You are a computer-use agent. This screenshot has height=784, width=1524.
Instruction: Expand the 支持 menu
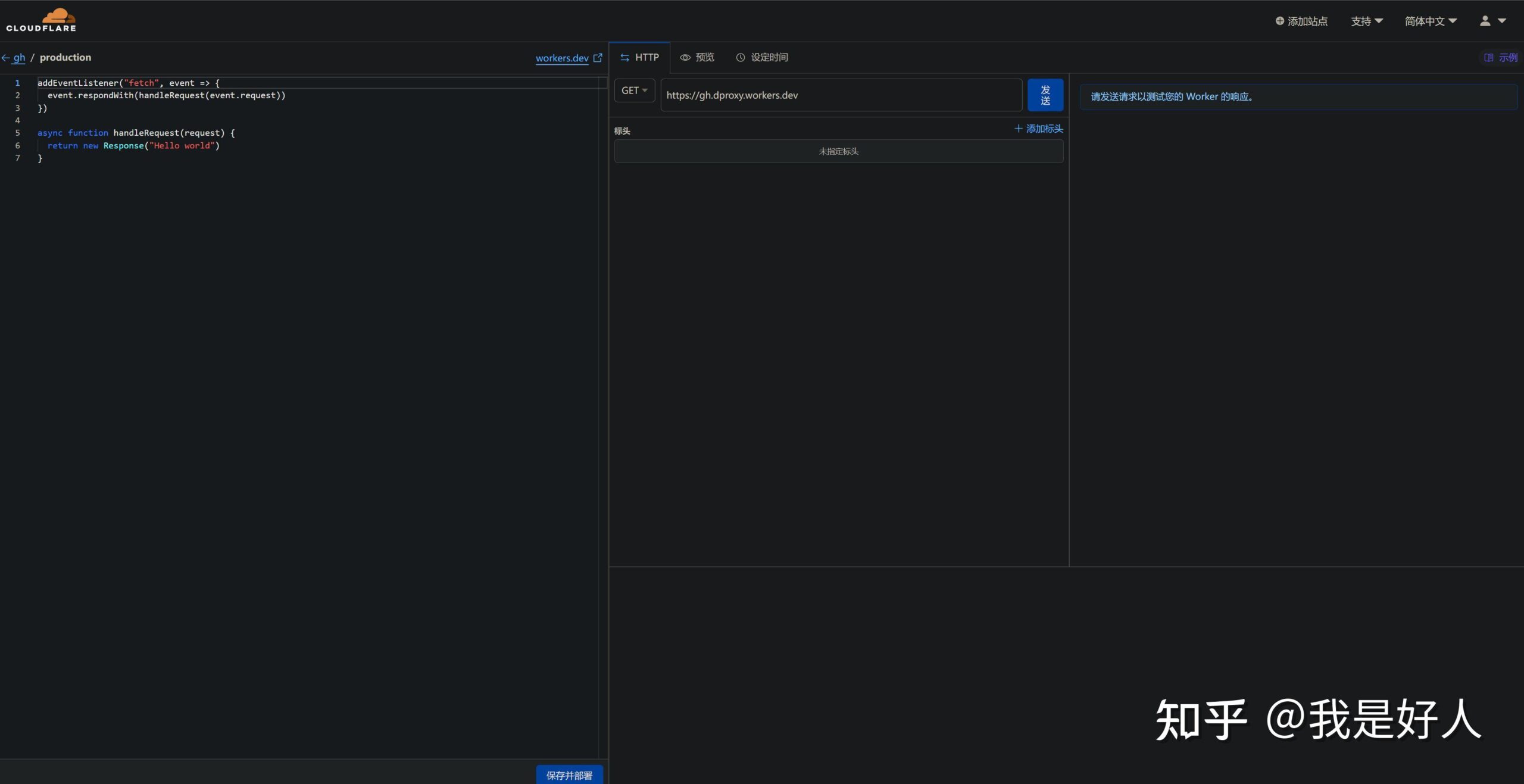1366,21
